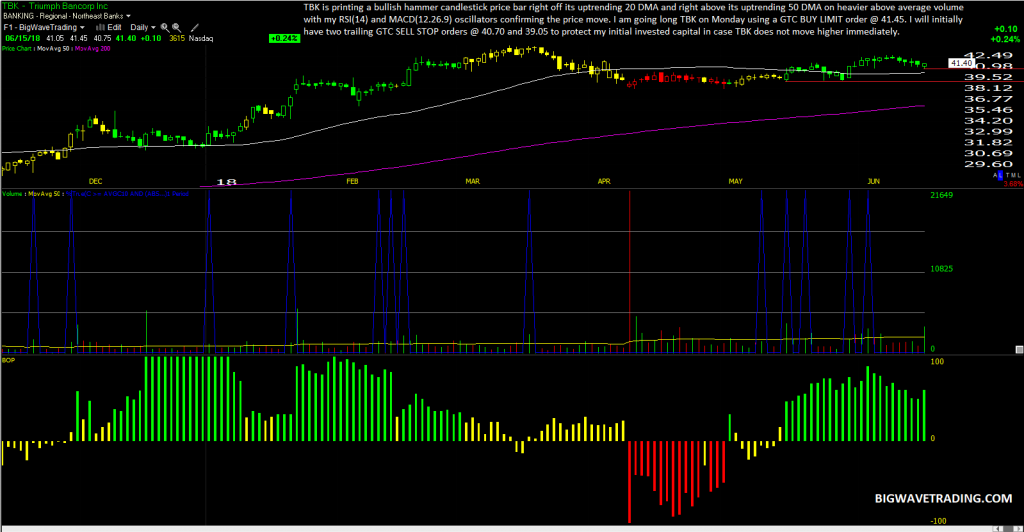Screen dimensions: 1024x532
Task: Click the Price Chart legend label
Action: click(x=16, y=48)
